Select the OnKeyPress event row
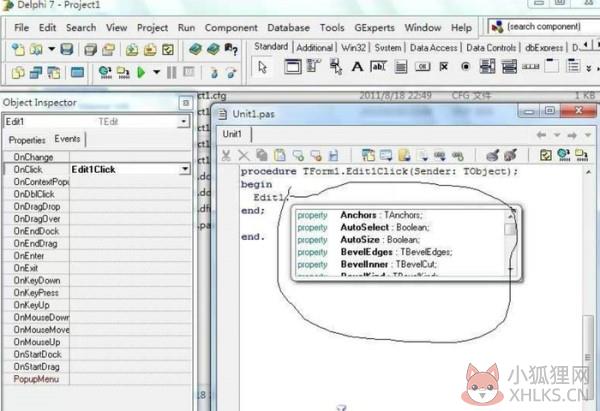The image size is (600, 411). pos(97,293)
